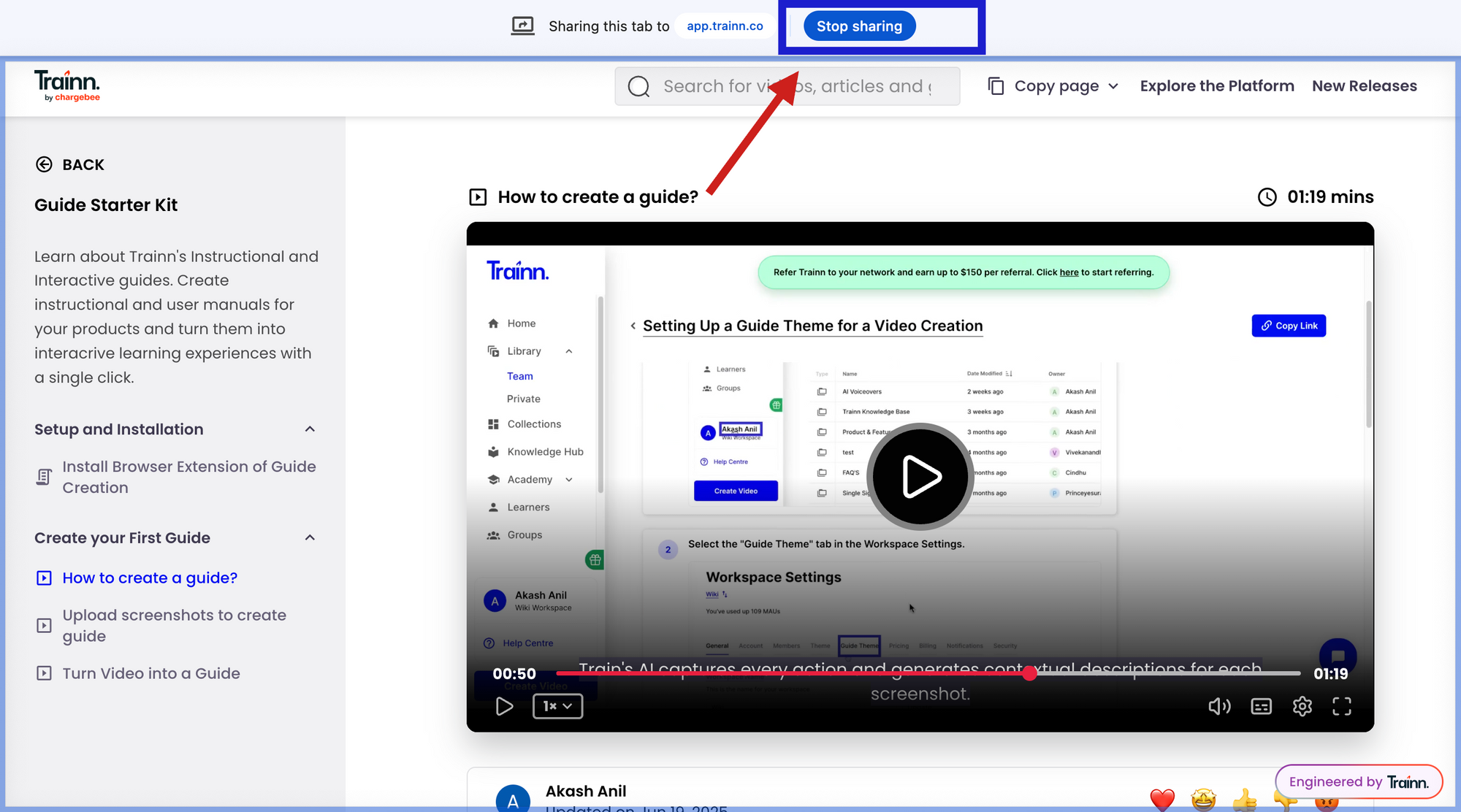Click the star-struck reaction emoji
This screenshot has height=812, width=1461.
coord(1203,800)
